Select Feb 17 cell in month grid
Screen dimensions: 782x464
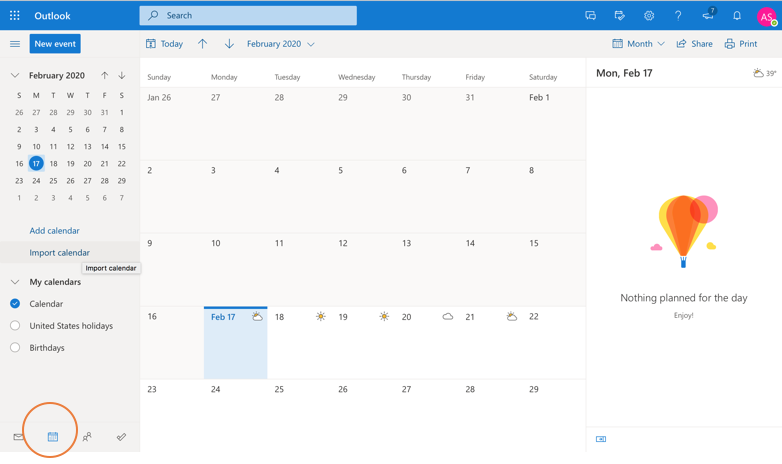(235, 343)
